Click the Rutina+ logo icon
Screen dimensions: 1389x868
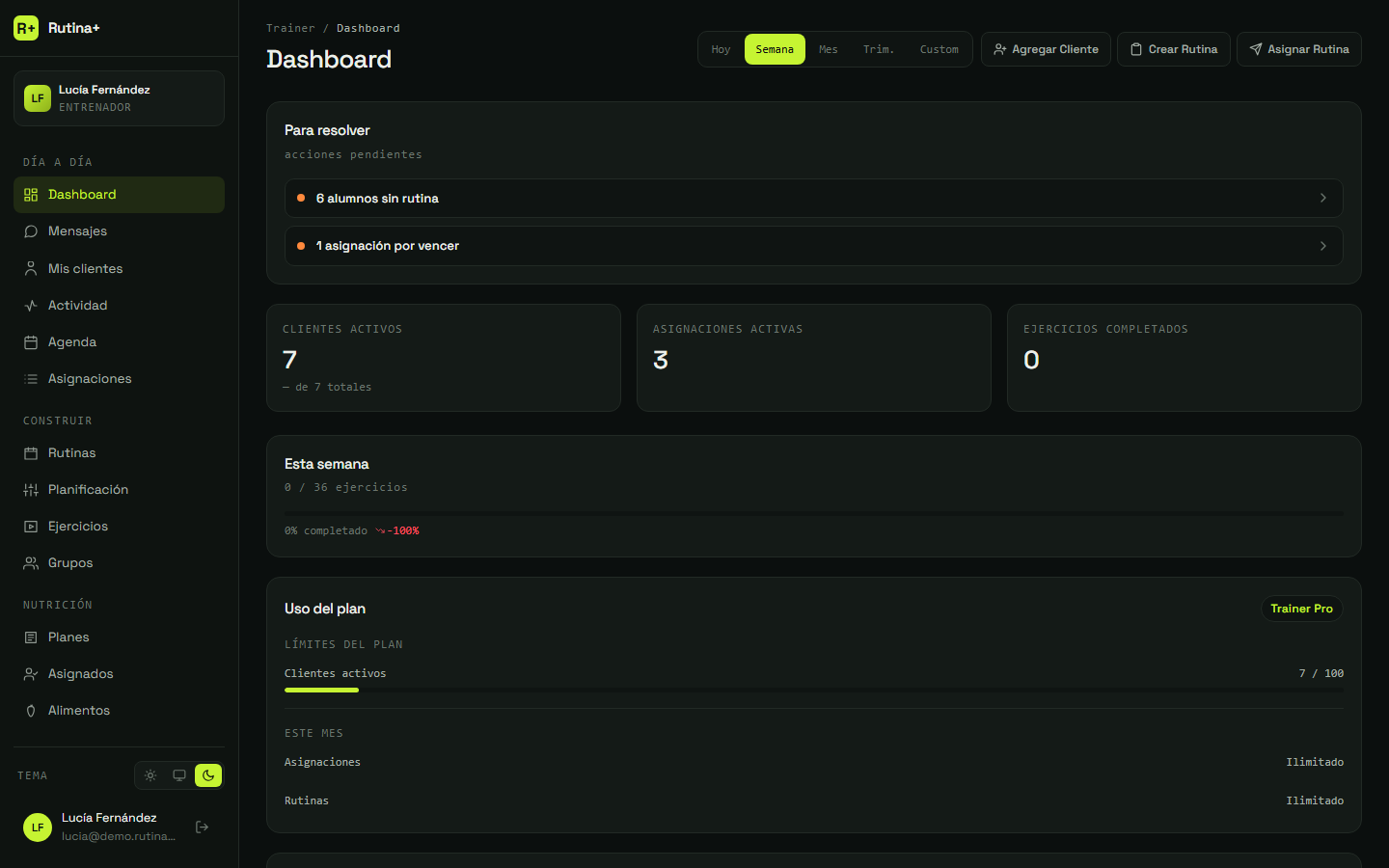(x=26, y=28)
